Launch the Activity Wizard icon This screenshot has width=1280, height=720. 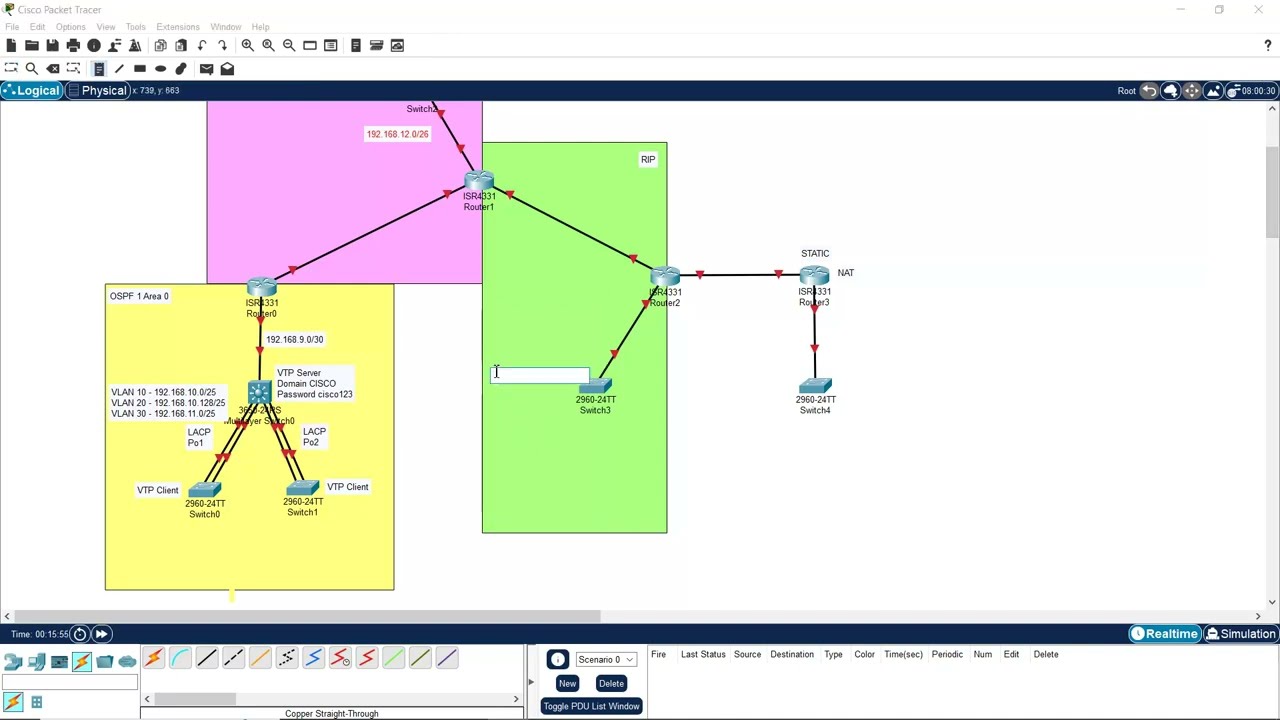135,45
